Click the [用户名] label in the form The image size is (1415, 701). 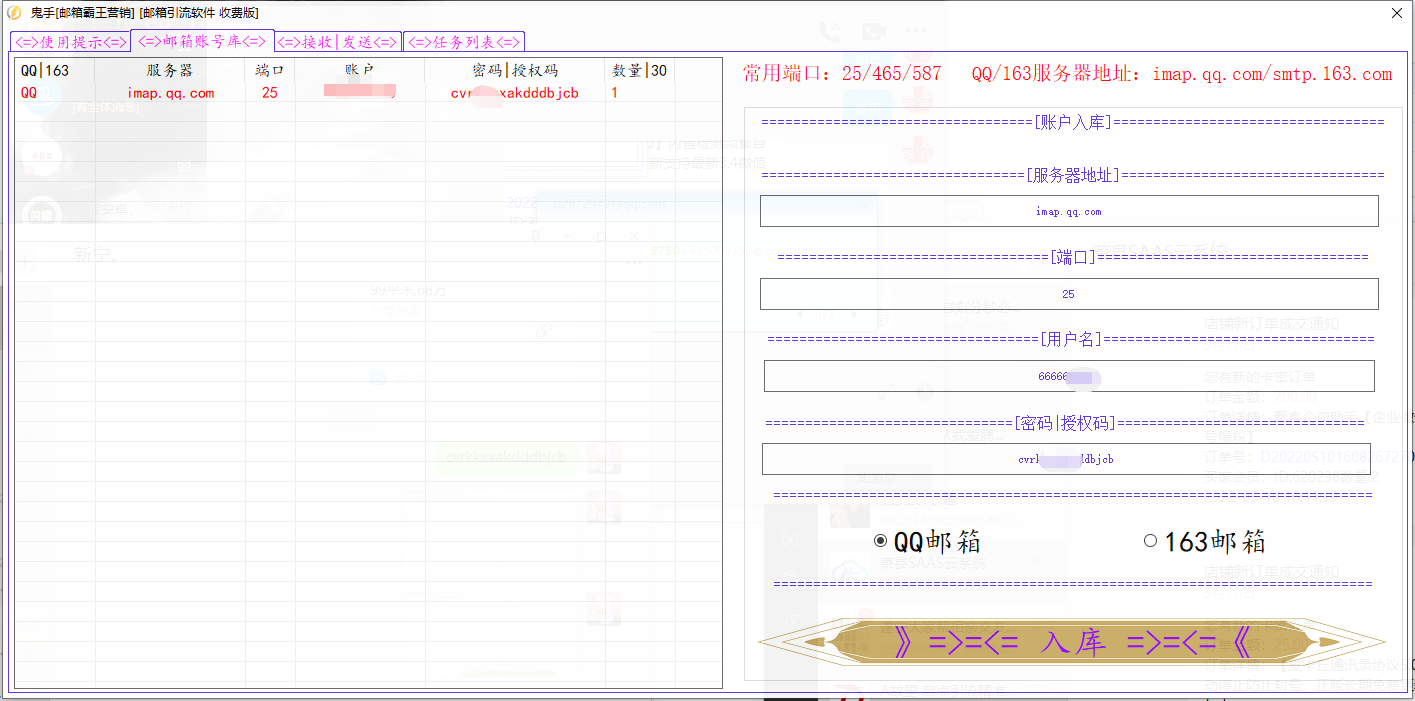(x=1071, y=339)
